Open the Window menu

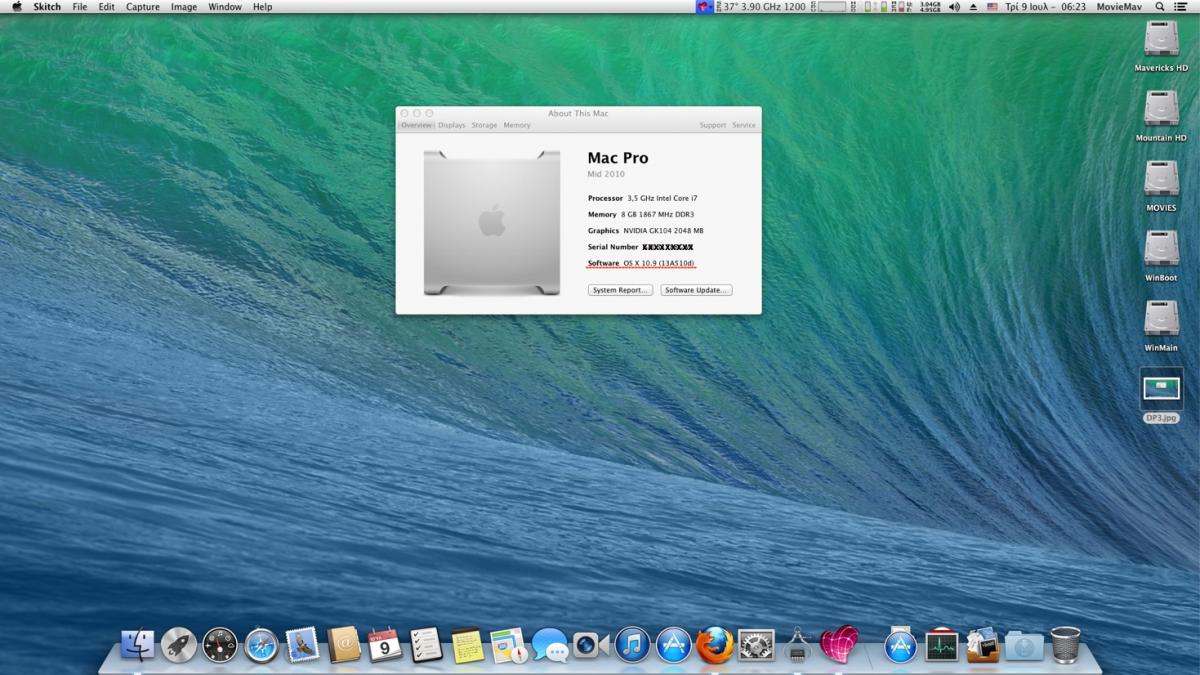(x=225, y=7)
